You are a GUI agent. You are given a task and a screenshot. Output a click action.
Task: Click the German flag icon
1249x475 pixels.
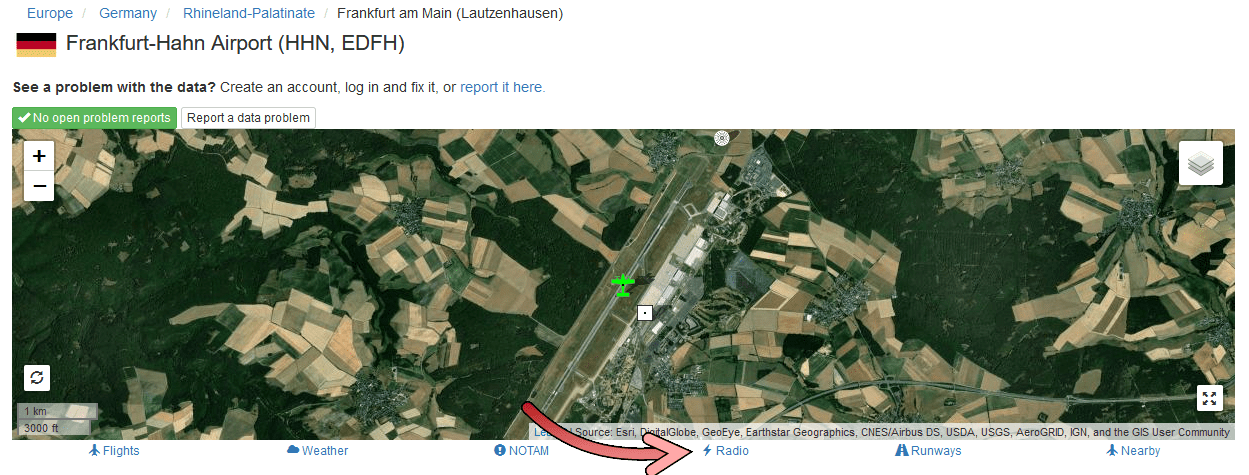point(36,44)
